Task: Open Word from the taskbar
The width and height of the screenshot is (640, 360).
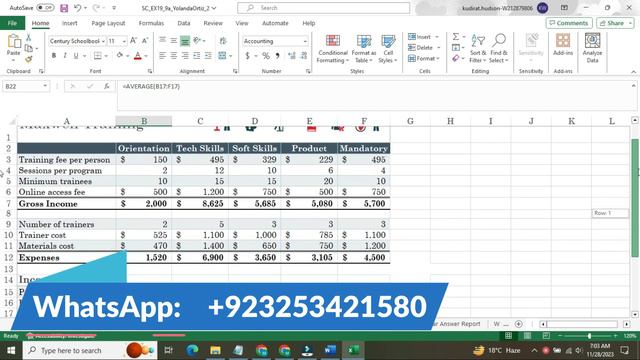Action: coord(330,350)
